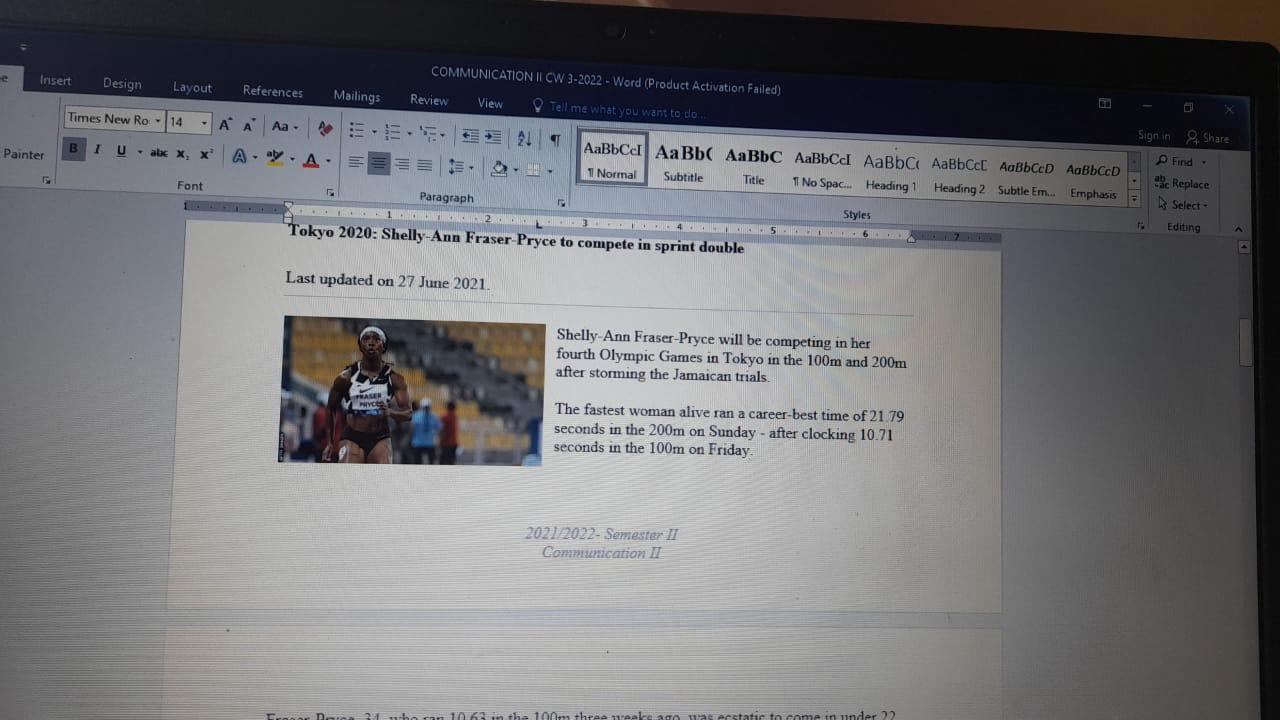Viewport: 1280px width, 720px height.
Task: Open the Clipboard dialog launcher
Action: 46,180
